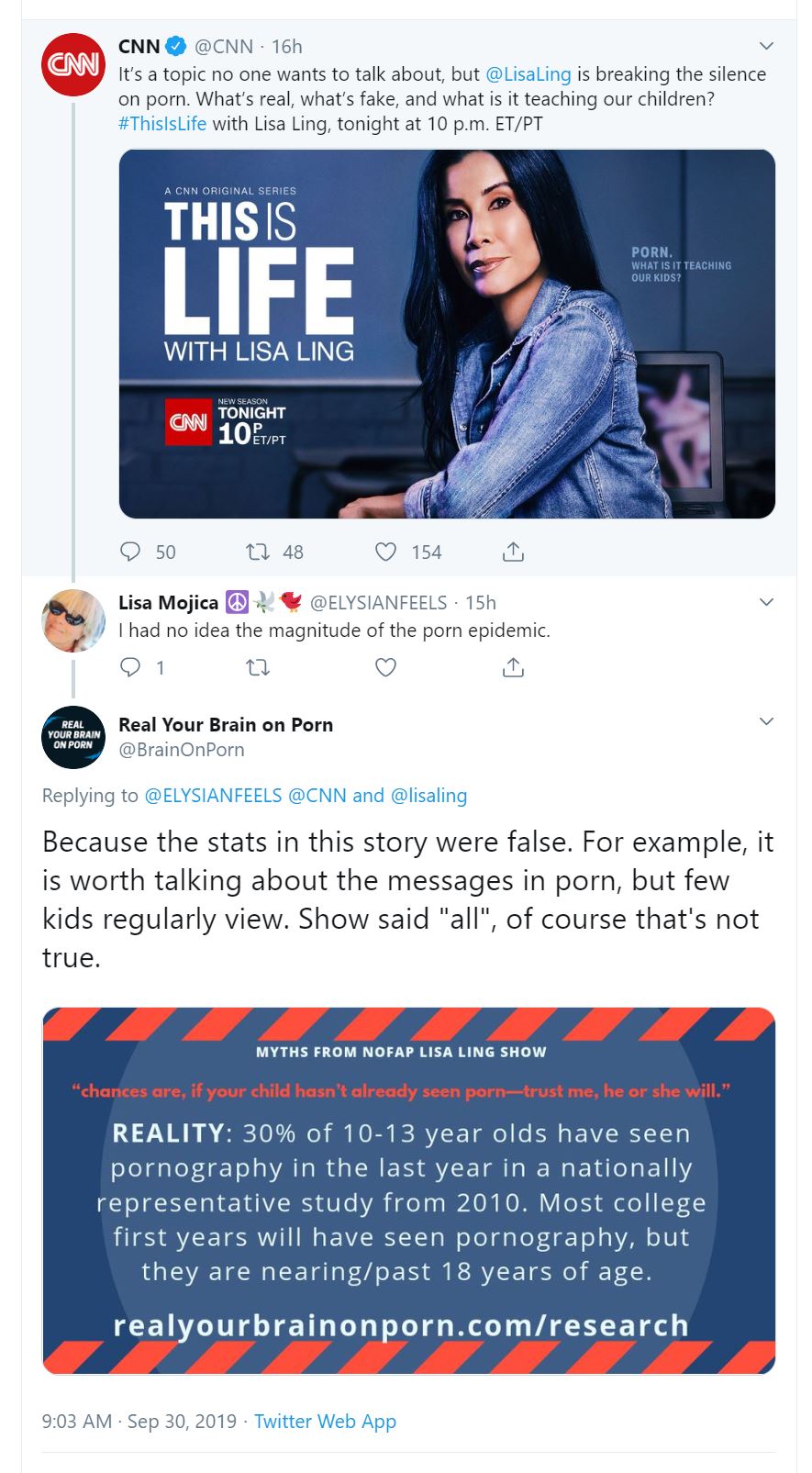Expand CNN tweet options chevron
This screenshot has width=812, height=1473.
[766, 46]
